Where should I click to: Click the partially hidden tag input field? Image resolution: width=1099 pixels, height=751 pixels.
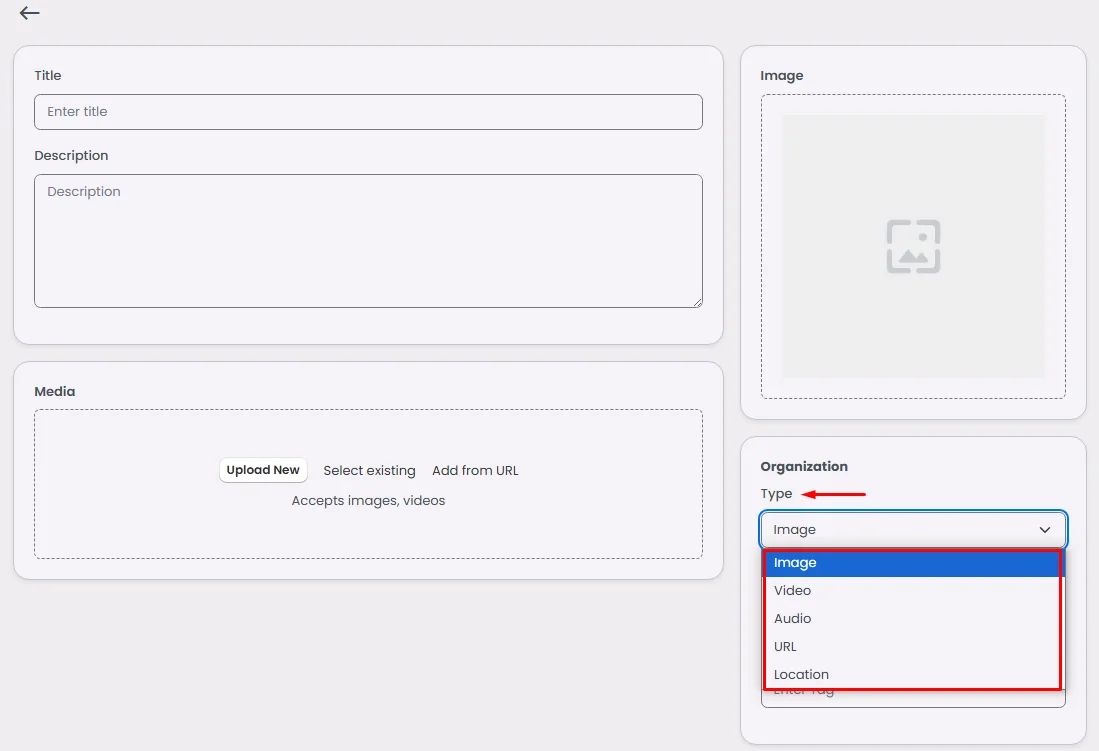(913, 698)
